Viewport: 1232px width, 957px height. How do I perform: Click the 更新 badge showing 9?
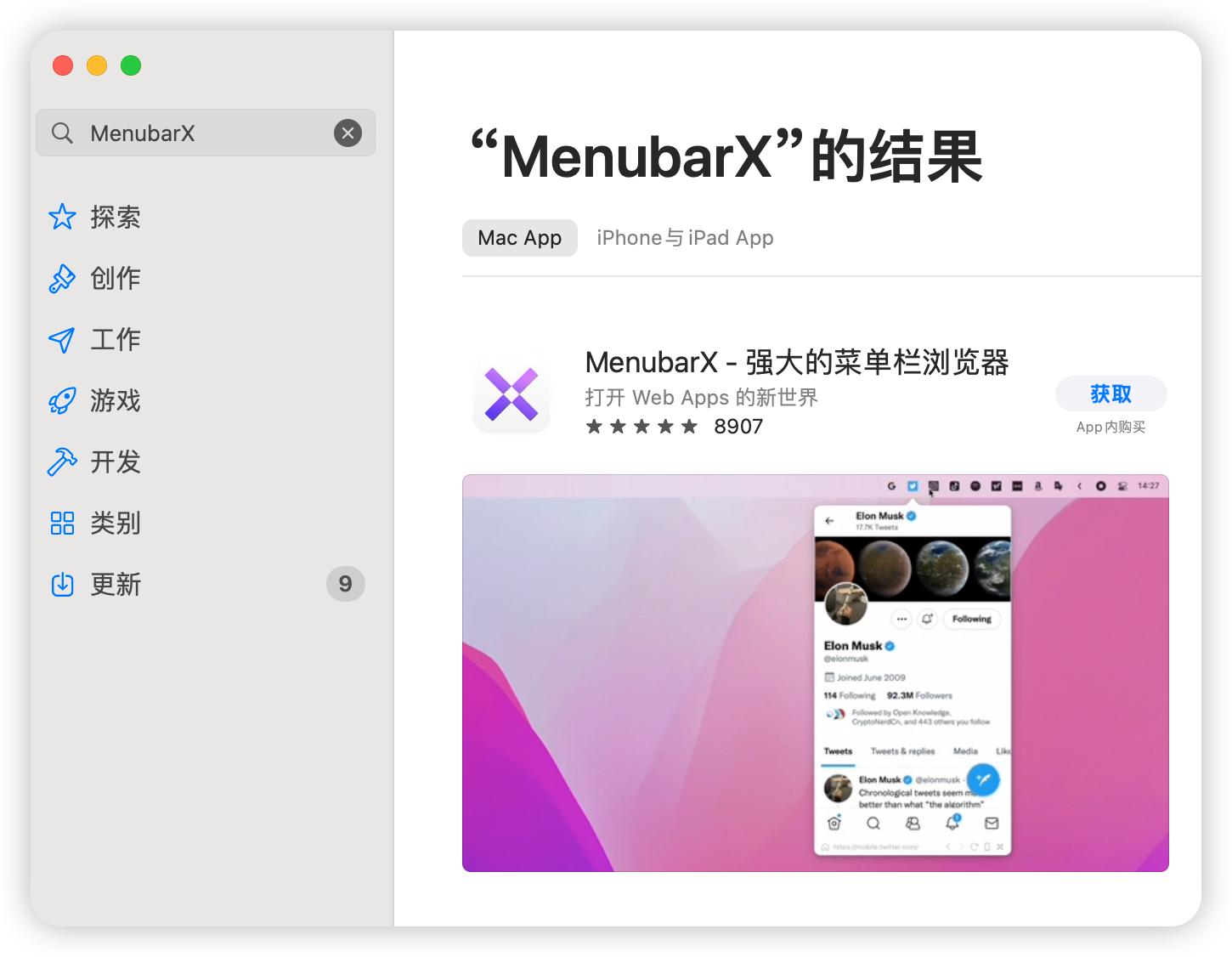tap(345, 584)
